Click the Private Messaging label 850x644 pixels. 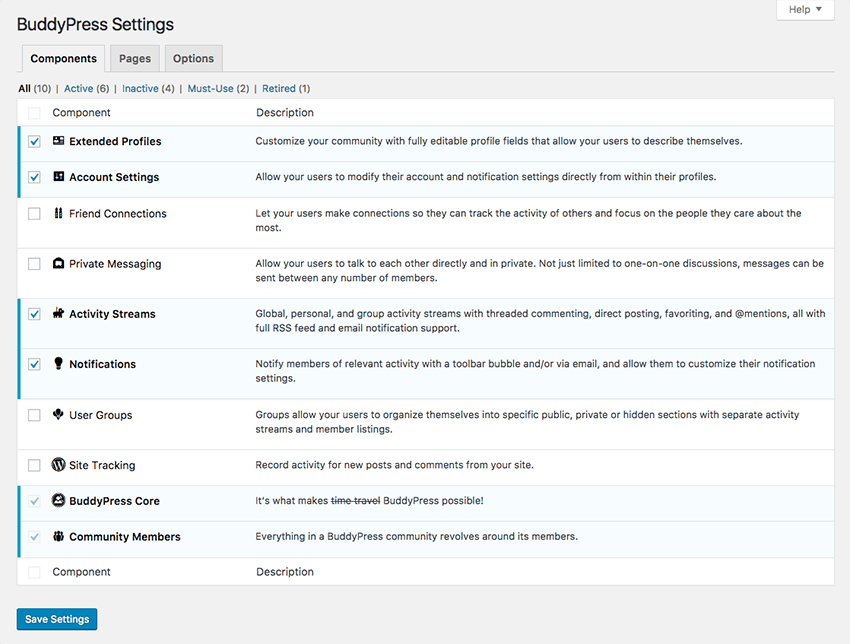[115, 264]
